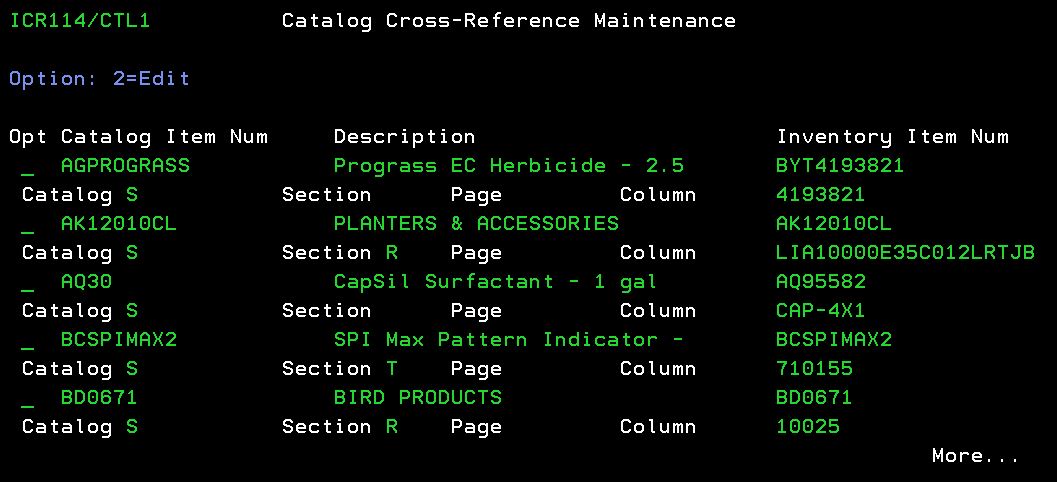Click the 2=Edit option text
1057x482 pixels.
point(151,79)
